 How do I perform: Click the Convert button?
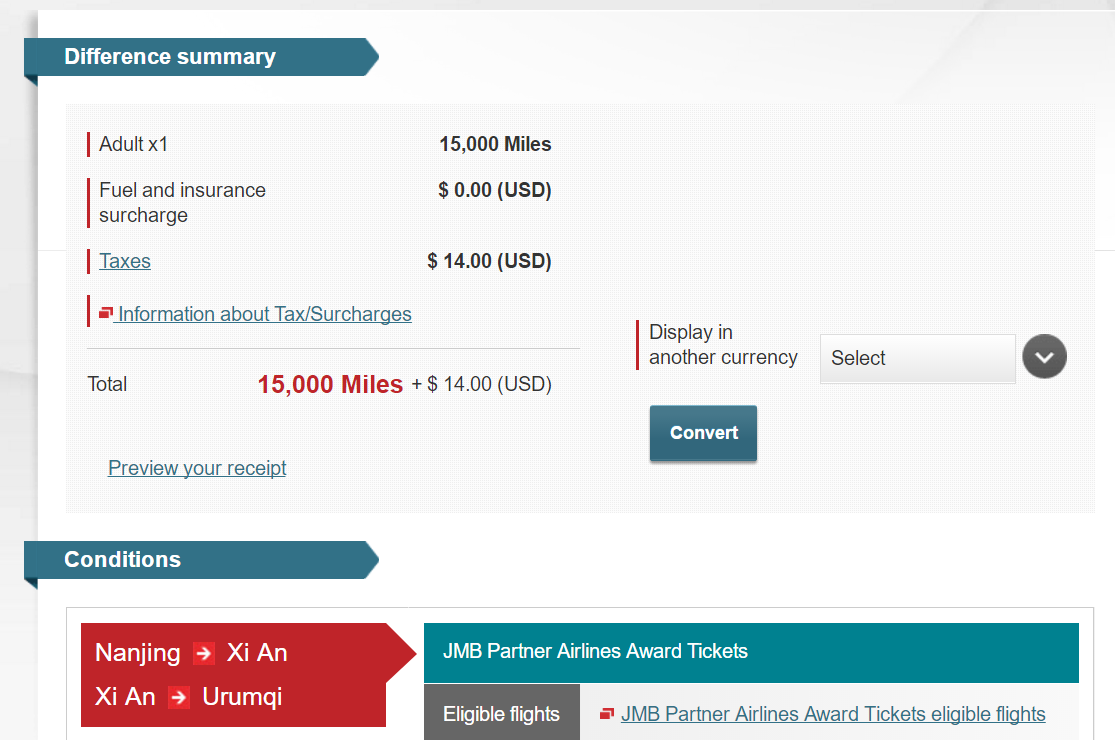[x=703, y=433]
